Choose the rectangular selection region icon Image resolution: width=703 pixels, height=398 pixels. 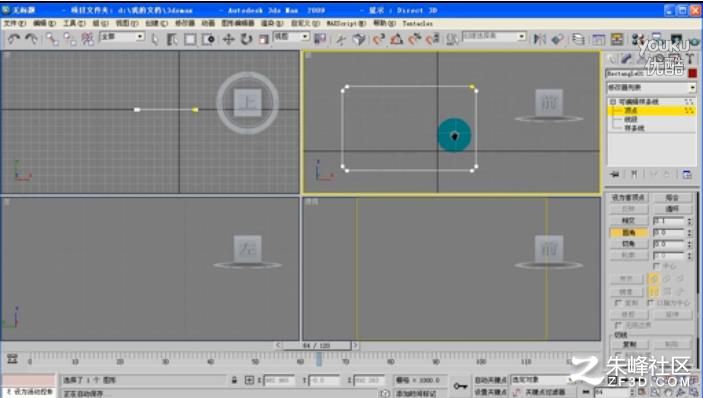190,39
